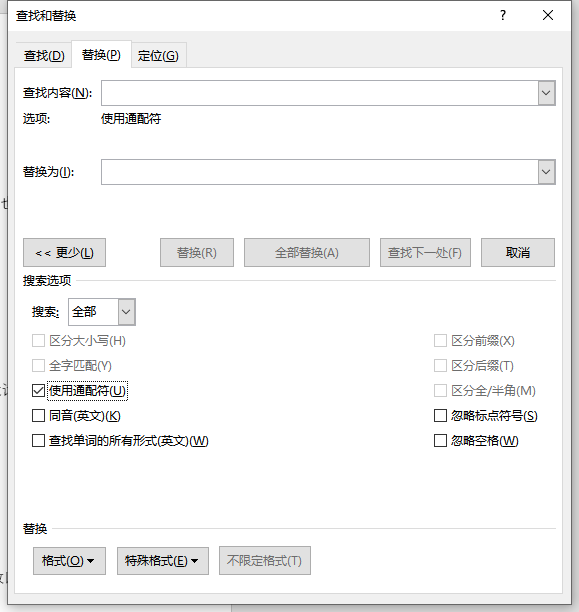Toggle 查找单词的所有形式(英文) checkbox
This screenshot has width=579, height=612.
(38, 441)
